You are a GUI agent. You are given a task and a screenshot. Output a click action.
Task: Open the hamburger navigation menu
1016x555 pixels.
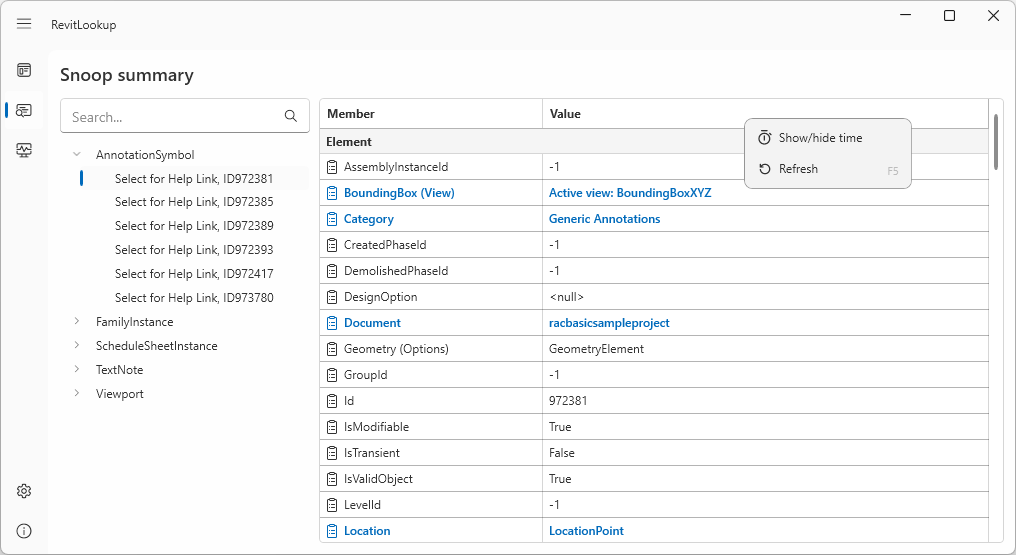[x=24, y=24]
